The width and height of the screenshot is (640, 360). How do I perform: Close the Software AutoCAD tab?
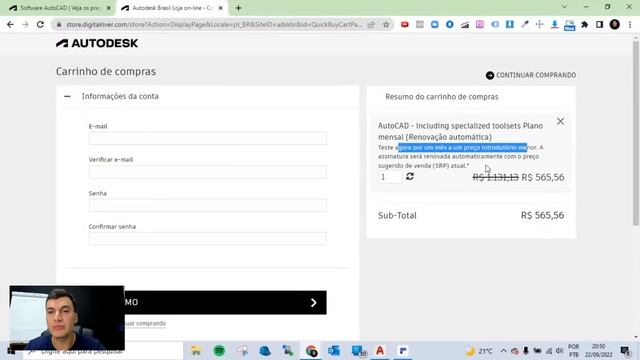pos(109,8)
